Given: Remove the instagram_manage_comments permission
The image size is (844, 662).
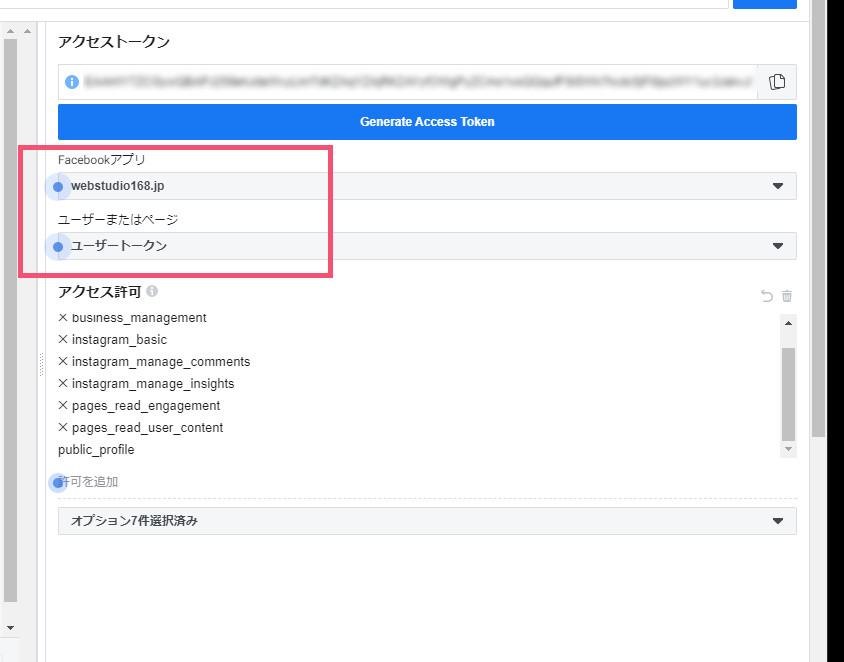Looking at the screenshot, I should 63,362.
